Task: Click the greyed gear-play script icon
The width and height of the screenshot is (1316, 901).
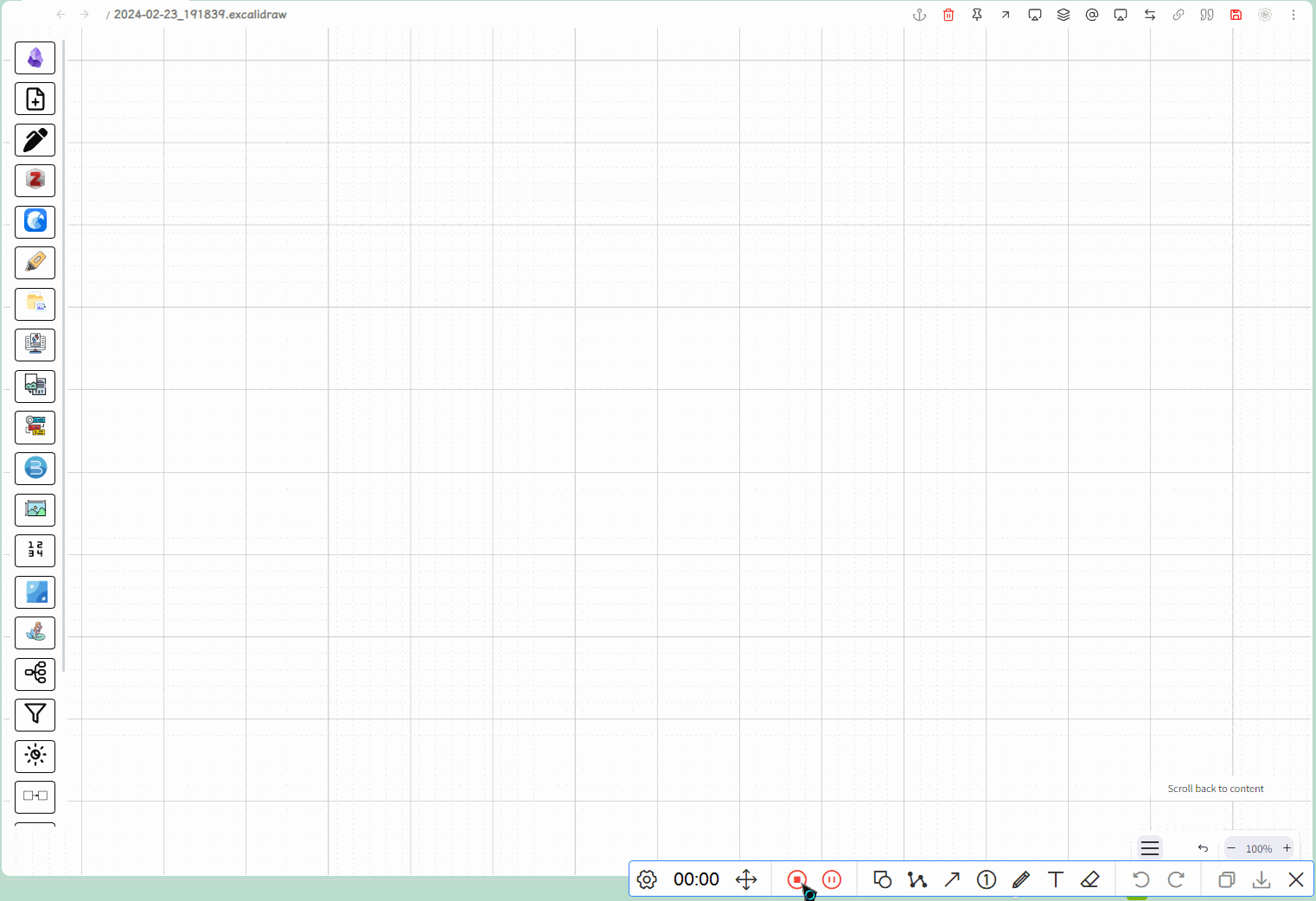Action: (1265, 15)
